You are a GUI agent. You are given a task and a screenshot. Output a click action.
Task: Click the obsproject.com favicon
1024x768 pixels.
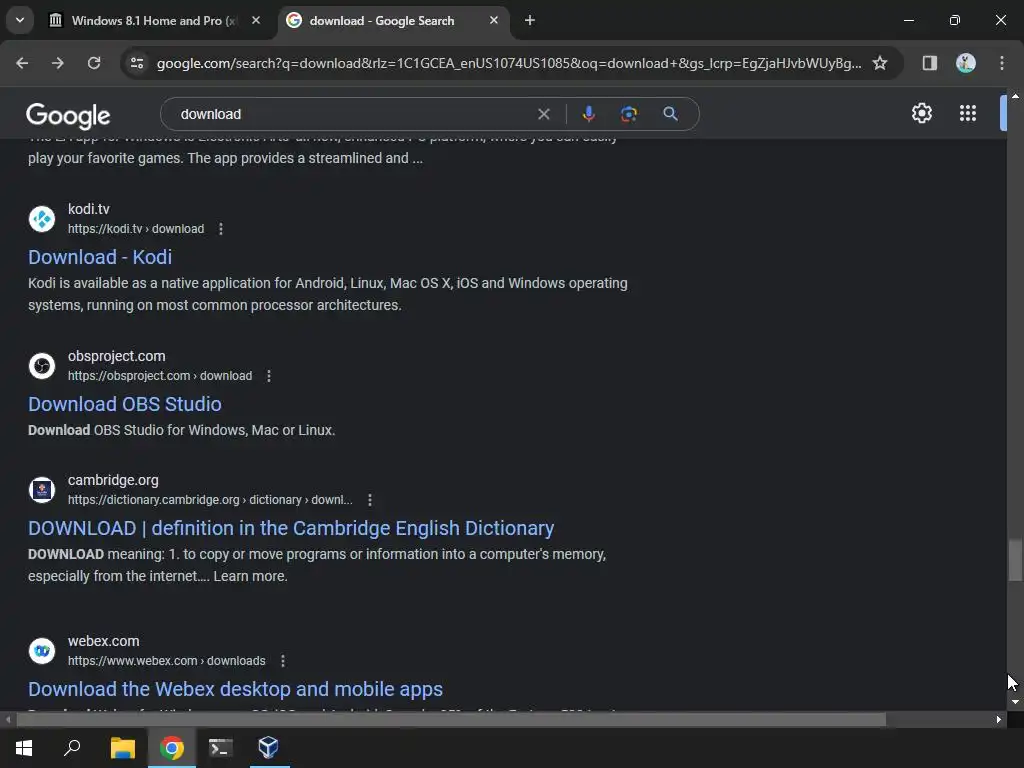(42, 366)
